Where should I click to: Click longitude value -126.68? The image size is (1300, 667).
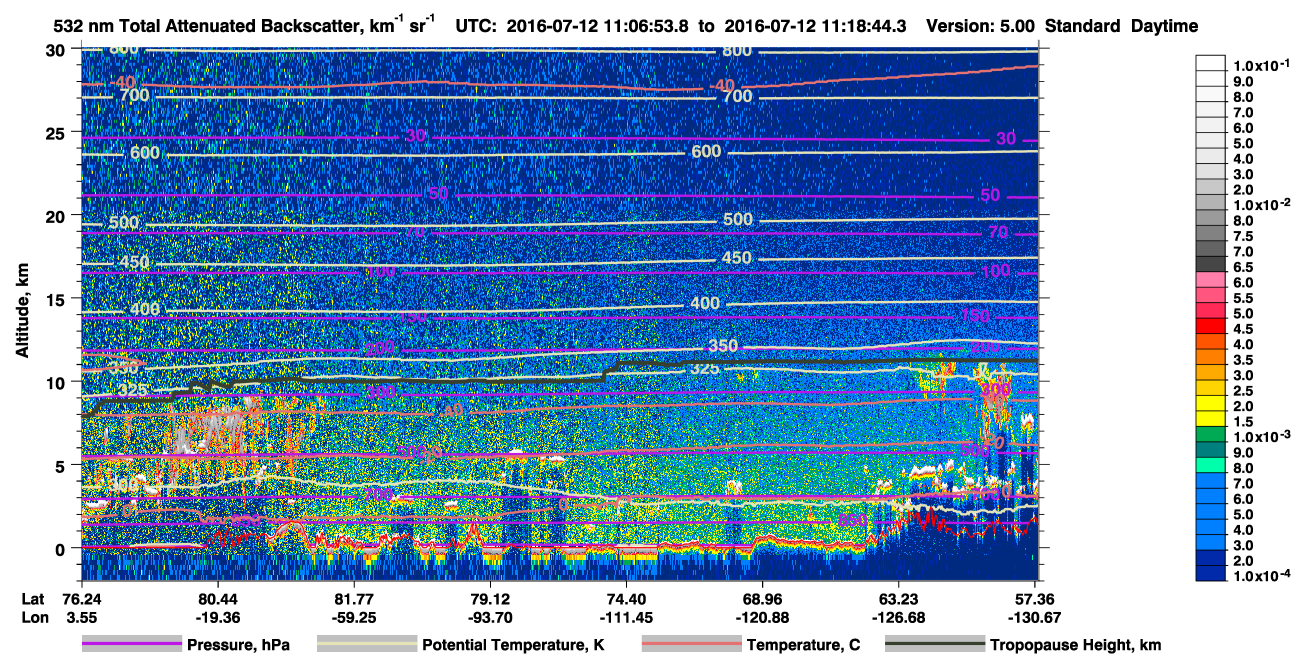[899, 617]
